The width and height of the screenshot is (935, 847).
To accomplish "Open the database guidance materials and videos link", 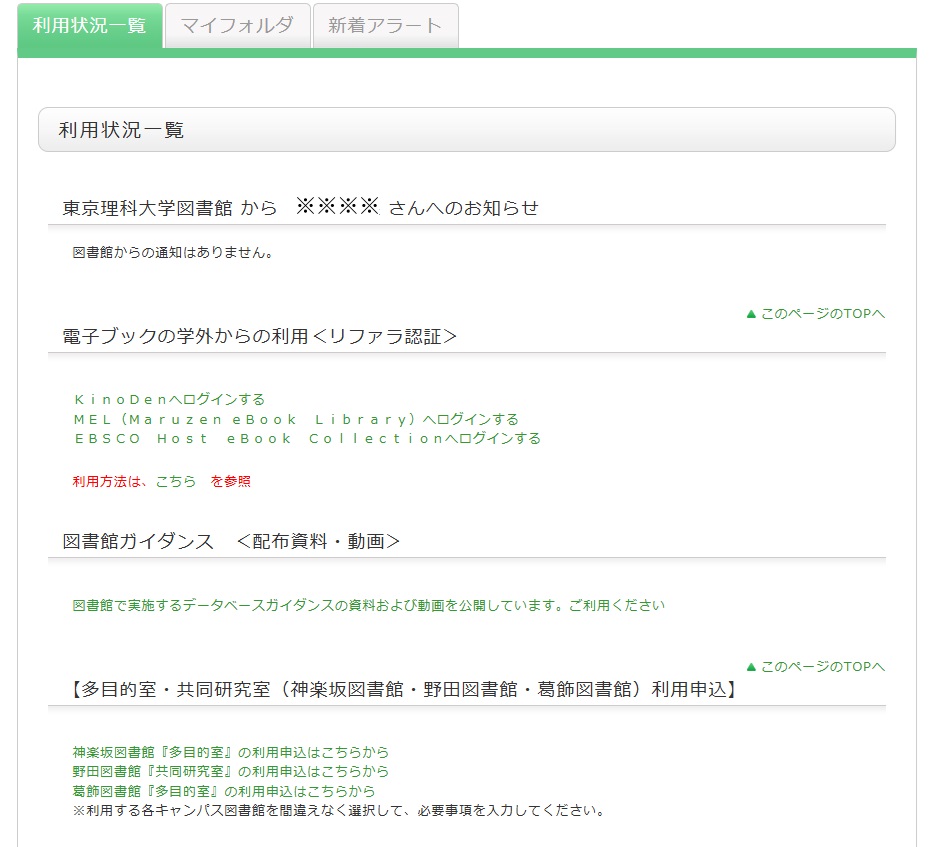I will (x=369, y=605).
